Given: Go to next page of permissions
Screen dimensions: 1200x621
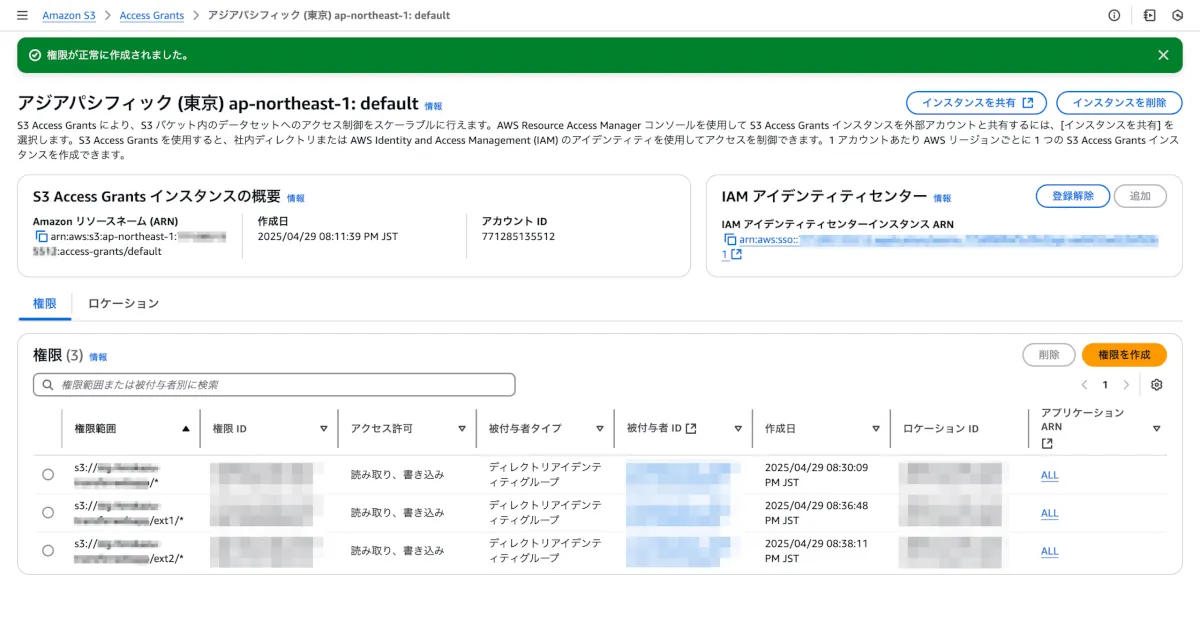Looking at the screenshot, I should pos(1126,385).
